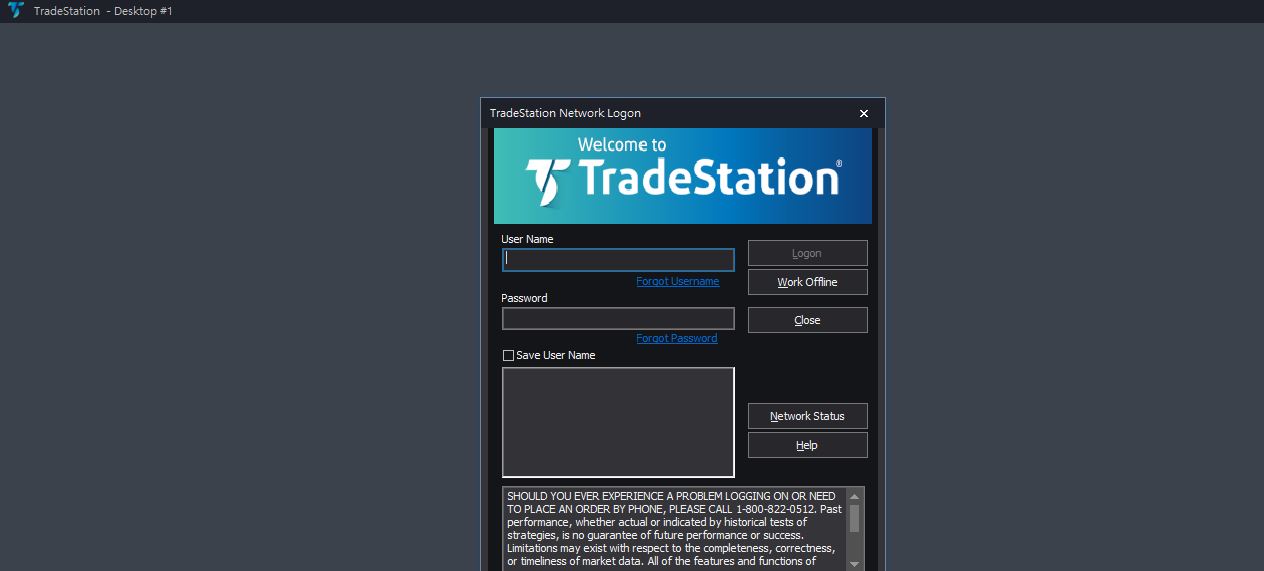This screenshot has height=571, width=1264.
Task: Click the disclaimer scrollbar thumb
Action: point(854,518)
